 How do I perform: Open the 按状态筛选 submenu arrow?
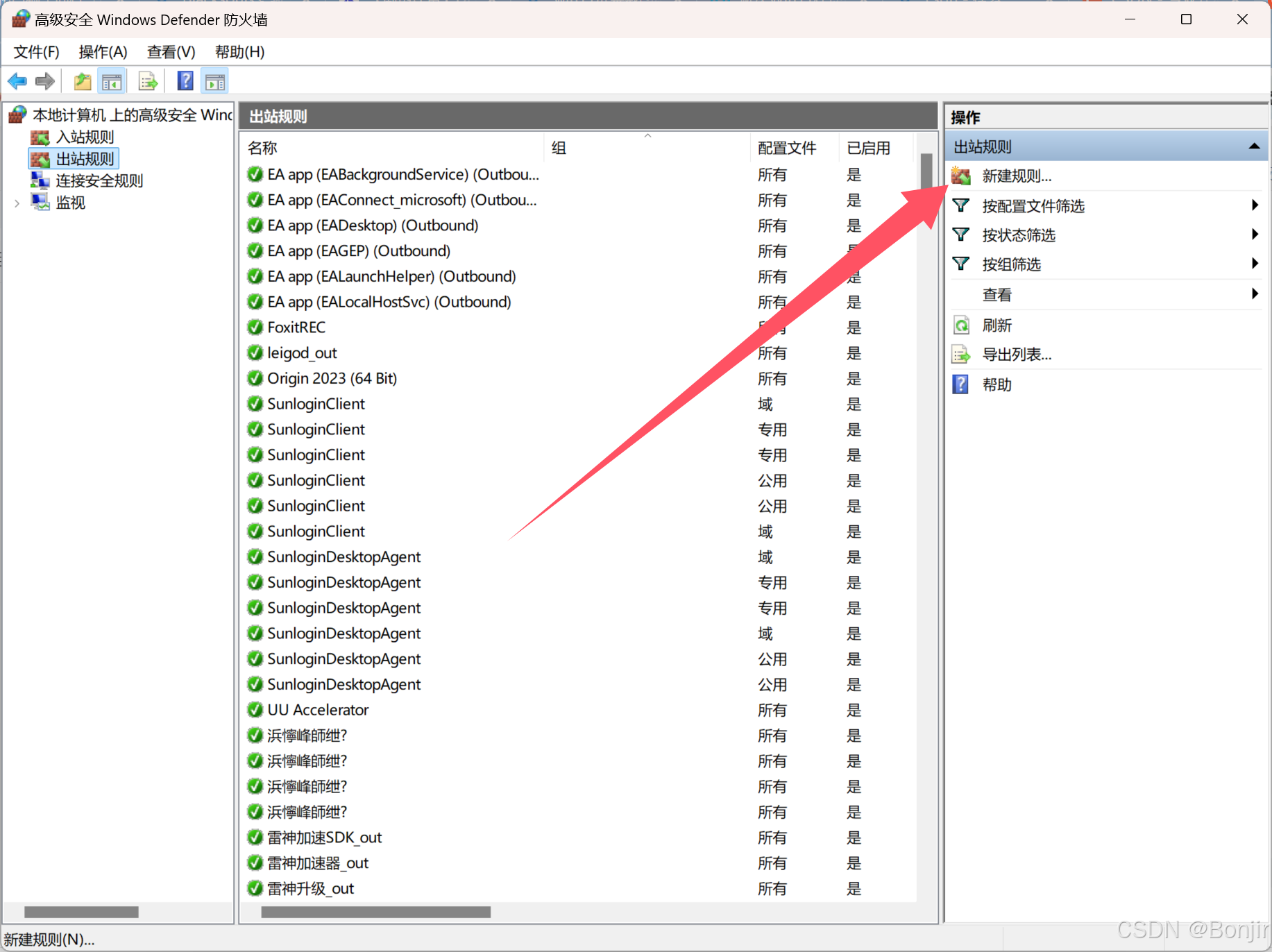tap(1255, 234)
